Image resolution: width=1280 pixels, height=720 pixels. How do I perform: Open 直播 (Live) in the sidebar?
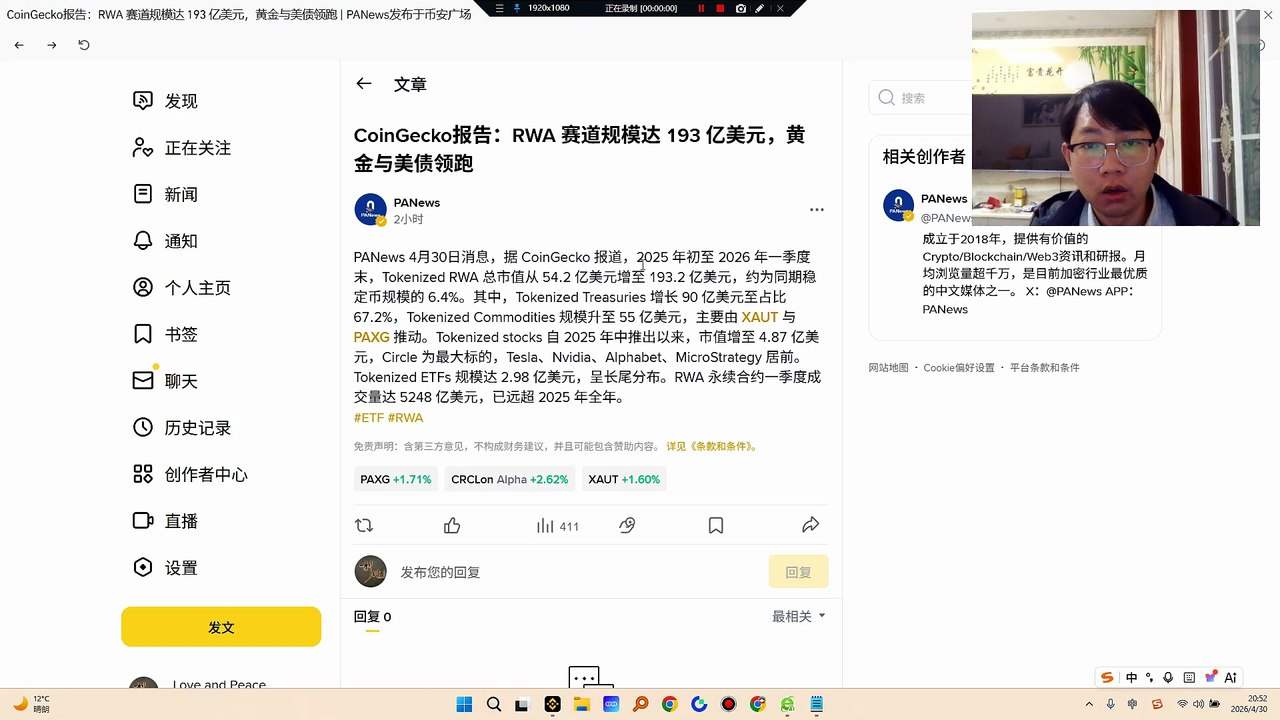[x=166, y=521]
